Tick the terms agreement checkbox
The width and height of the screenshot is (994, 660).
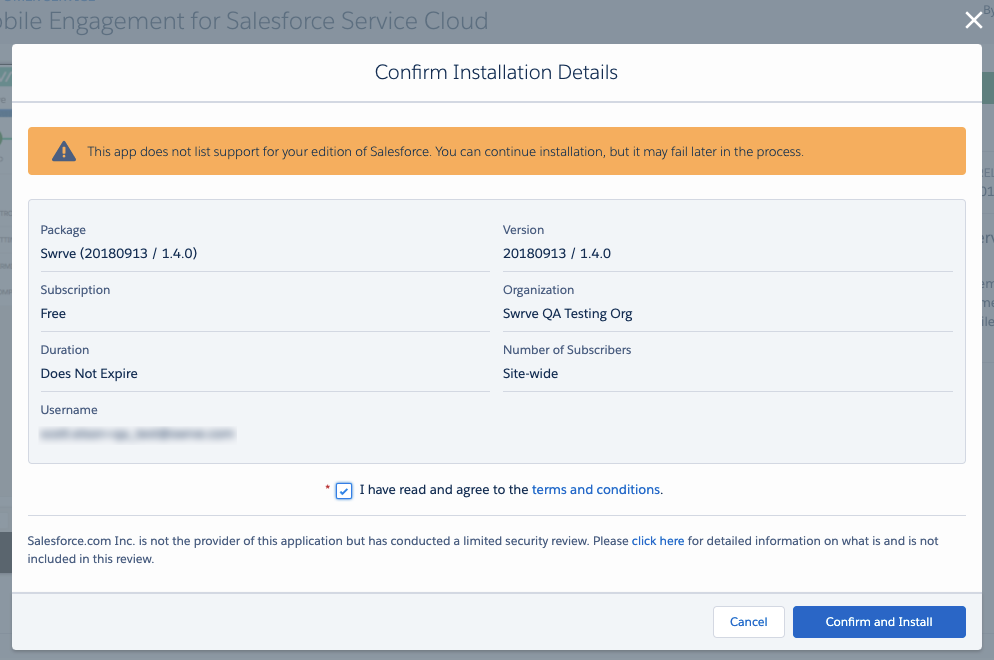344,491
